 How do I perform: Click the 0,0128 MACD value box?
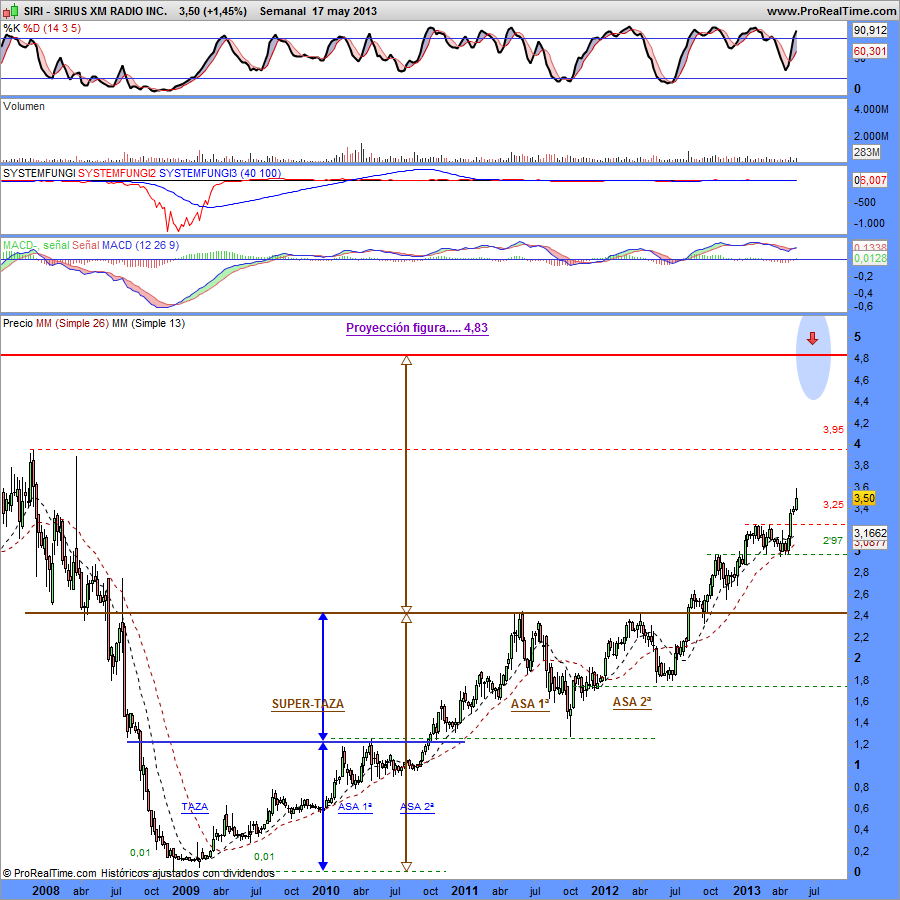[870, 258]
